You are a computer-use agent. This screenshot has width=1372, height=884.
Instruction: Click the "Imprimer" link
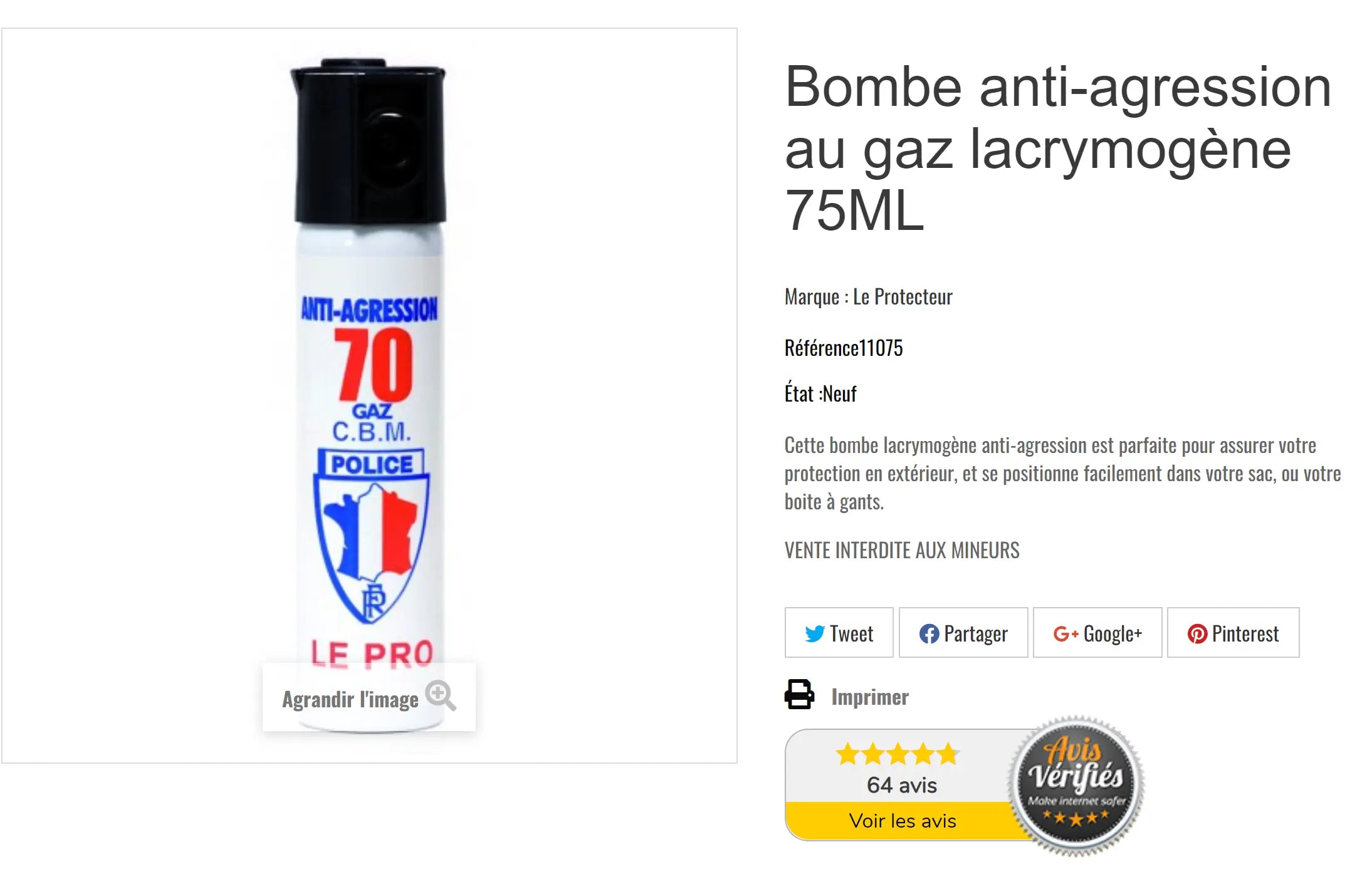(x=869, y=697)
